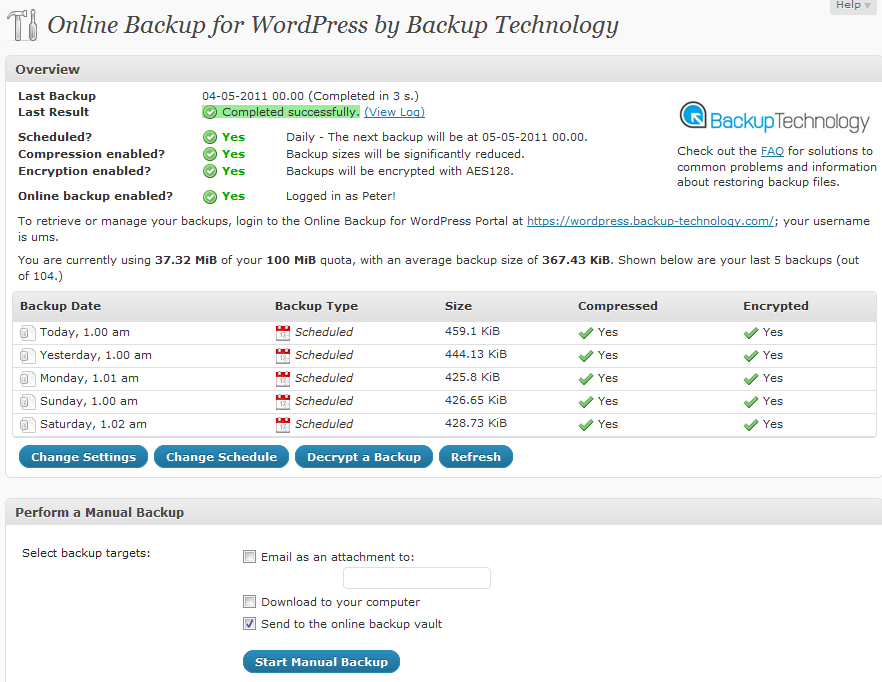Image resolution: width=882 pixels, height=682 pixels.
Task: Click the calendar icon in Saturday's backup row
Action: (283, 425)
